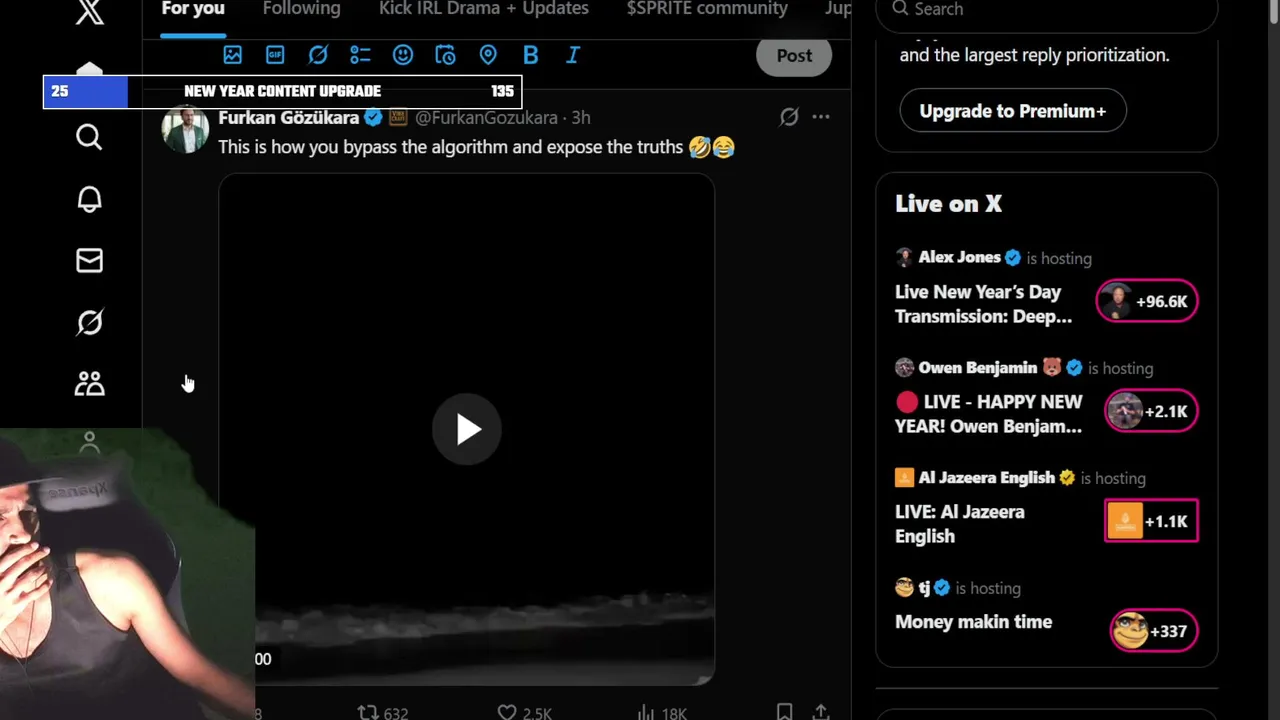Open LIVE: Al Jazeera English title
The height and width of the screenshot is (720, 1280).
click(960, 524)
